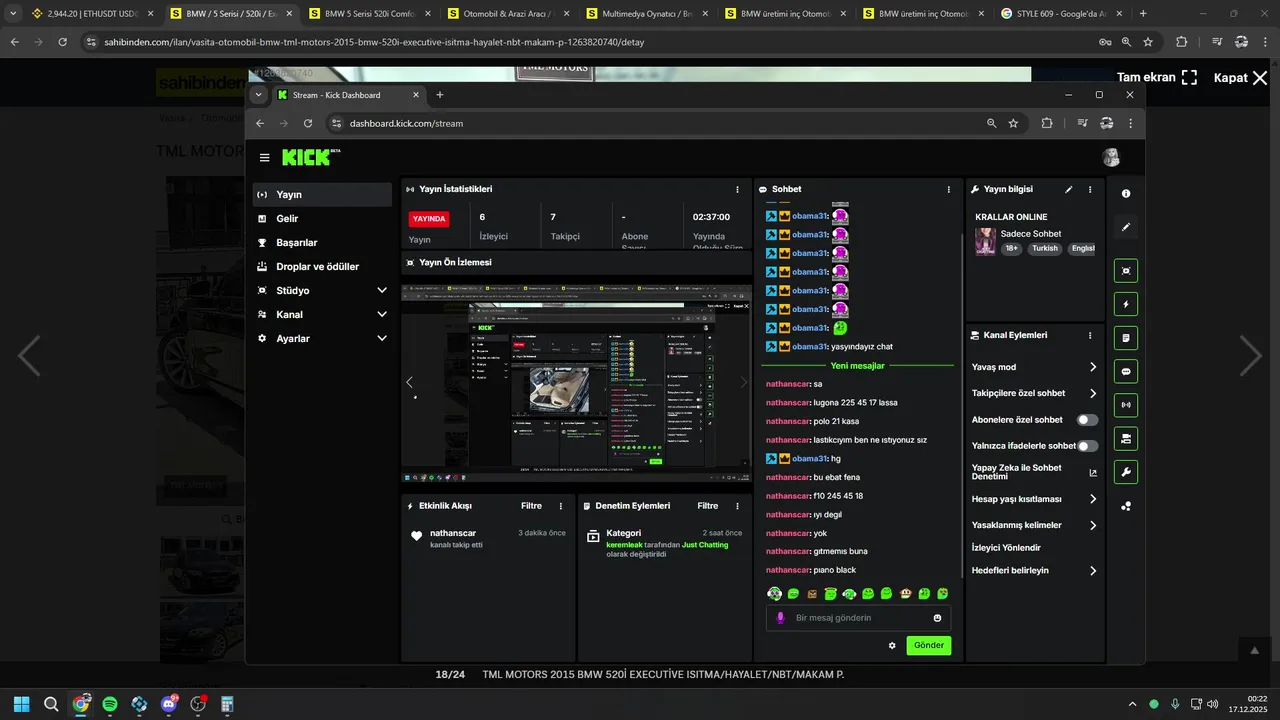Open the Kick hamburger menu
This screenshot has height=720, width=1280.
coord(264,157)
